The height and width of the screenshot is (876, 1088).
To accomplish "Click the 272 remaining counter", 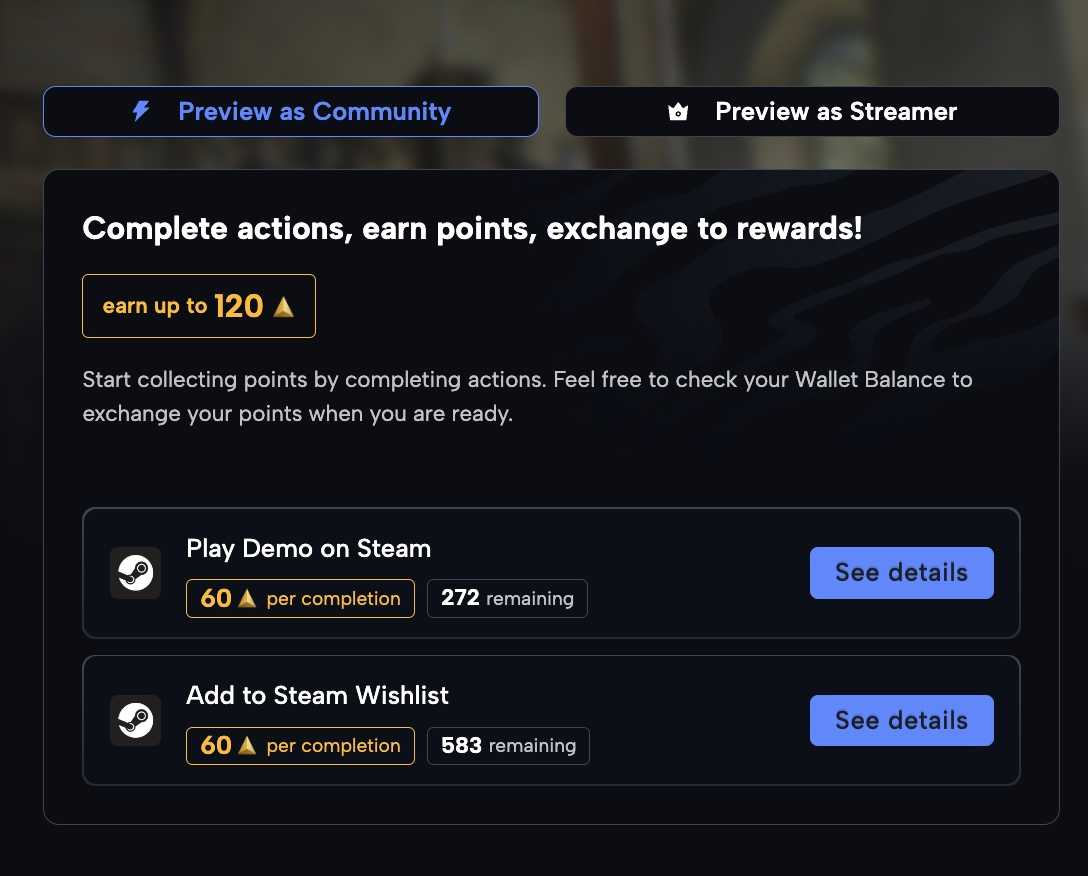I will coord(507,598).
